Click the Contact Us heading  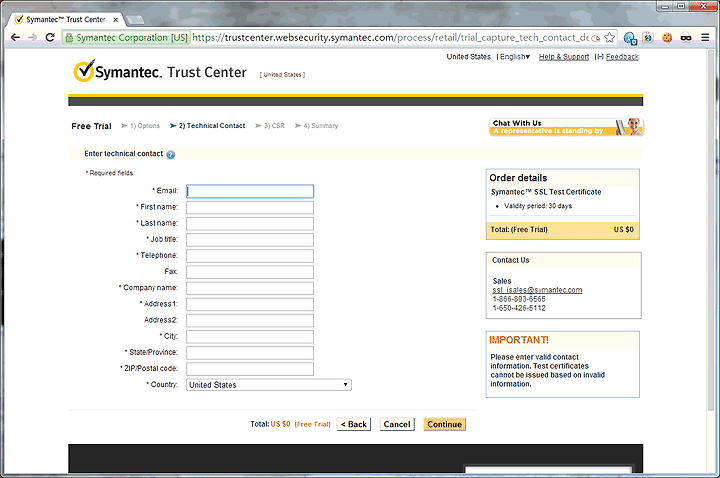tap(511, 260)
